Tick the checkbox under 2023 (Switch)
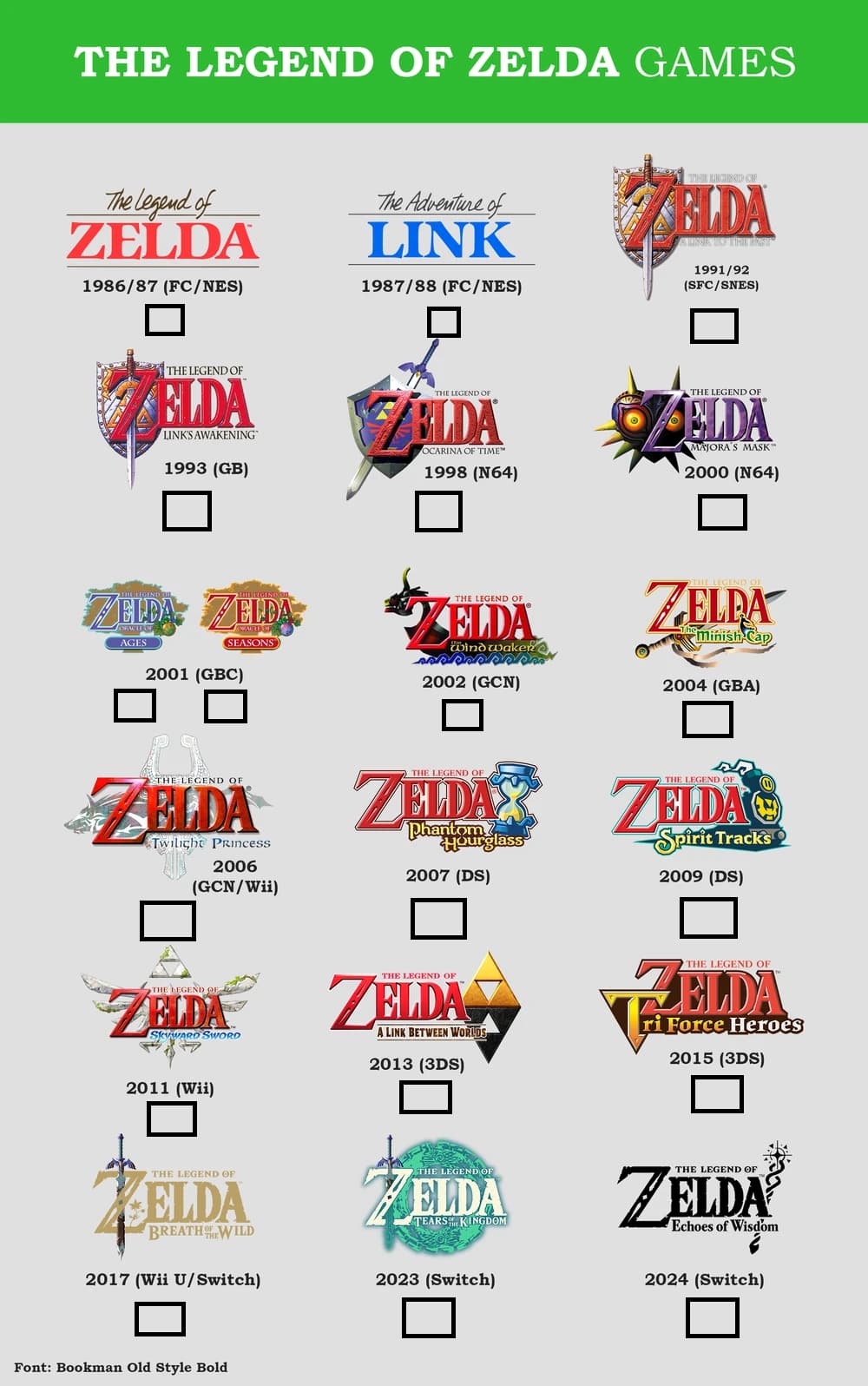Screen dimensions: 868x1386 tap(429, 1317)
